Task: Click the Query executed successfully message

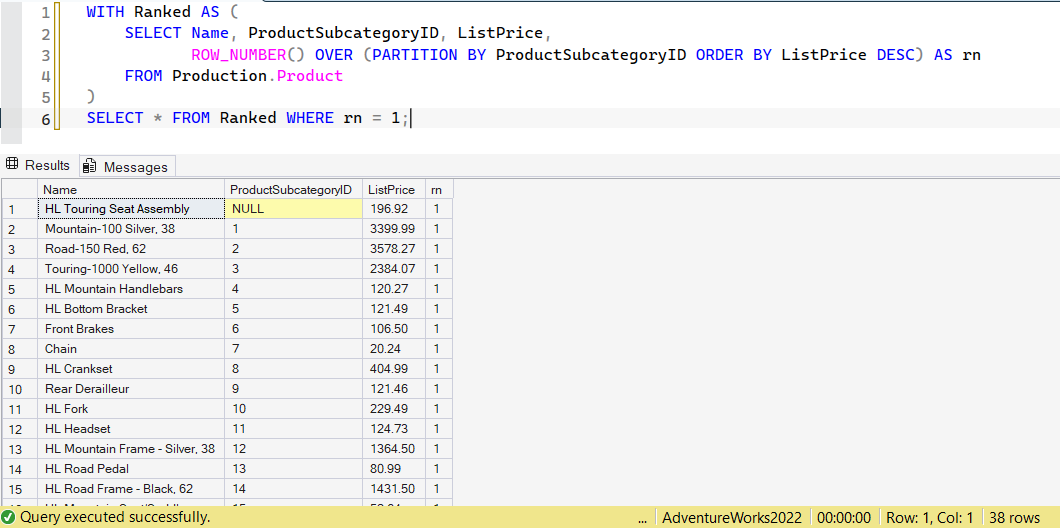Action: pyautogui.click(x=115, y=517)
